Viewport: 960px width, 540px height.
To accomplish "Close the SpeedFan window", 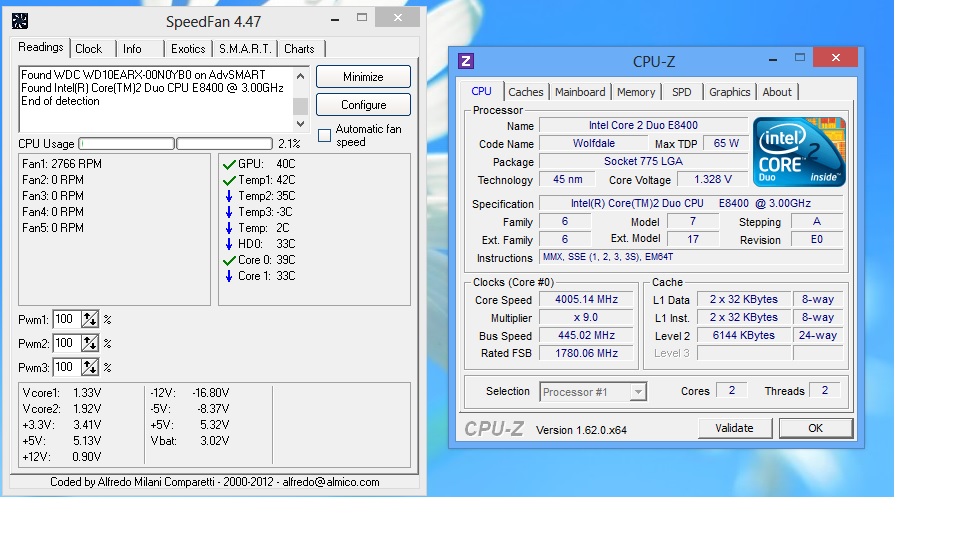I will pos(398,17).
